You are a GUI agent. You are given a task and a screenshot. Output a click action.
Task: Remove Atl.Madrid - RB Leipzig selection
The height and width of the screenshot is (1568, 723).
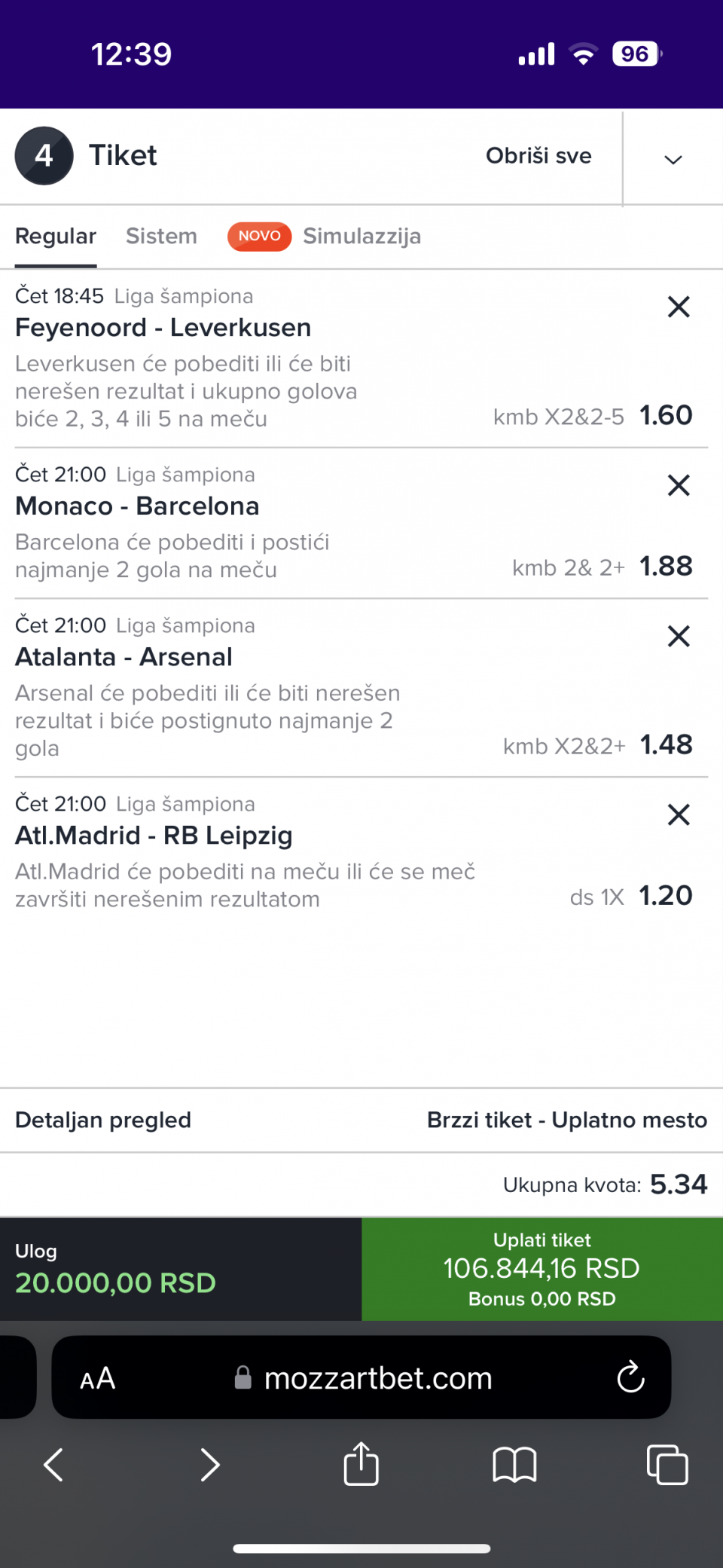679,815
